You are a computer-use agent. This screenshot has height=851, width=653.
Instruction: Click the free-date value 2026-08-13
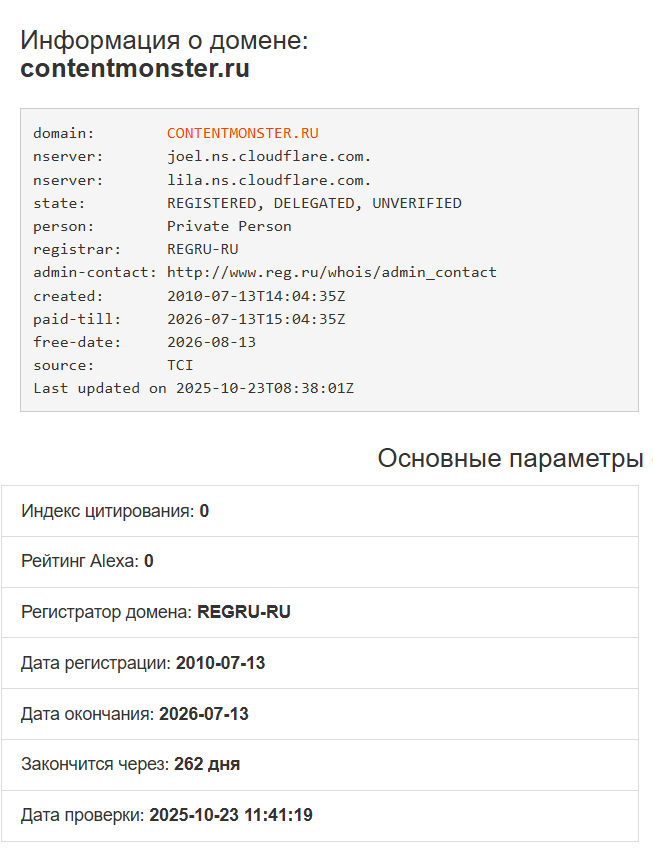point(211,342)
